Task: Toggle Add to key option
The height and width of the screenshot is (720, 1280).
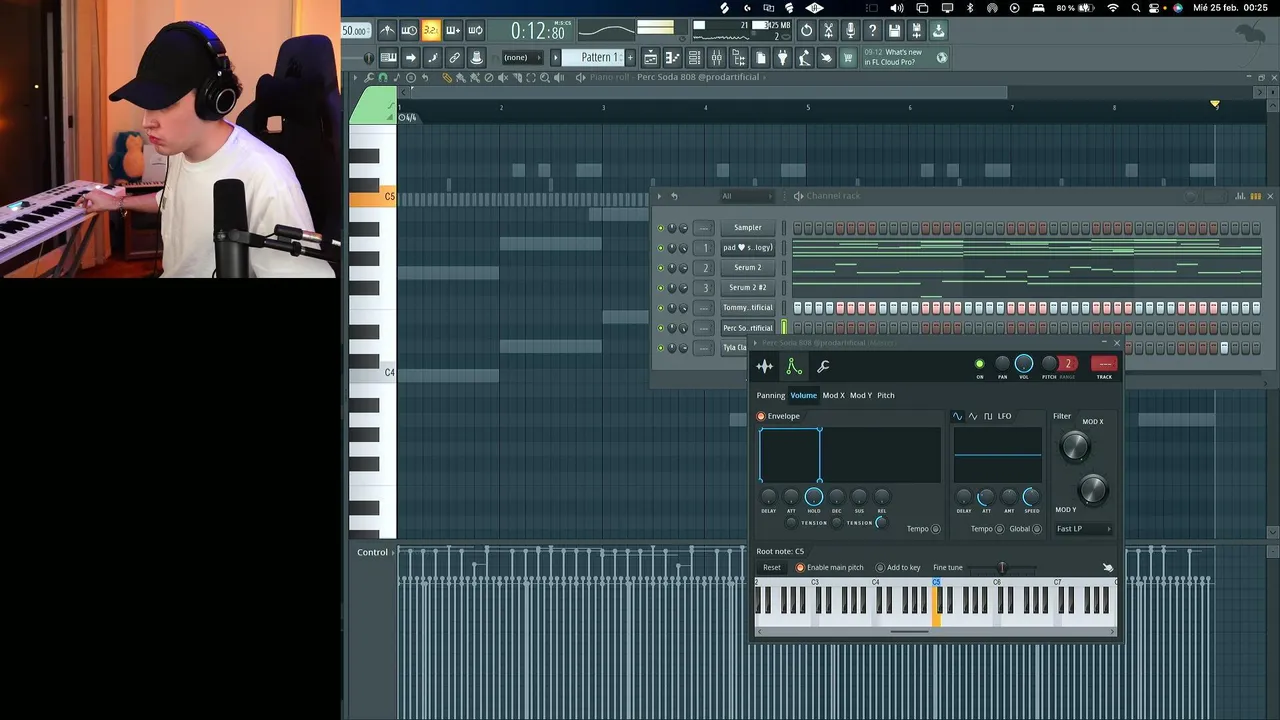Action: tap(880, 567)
